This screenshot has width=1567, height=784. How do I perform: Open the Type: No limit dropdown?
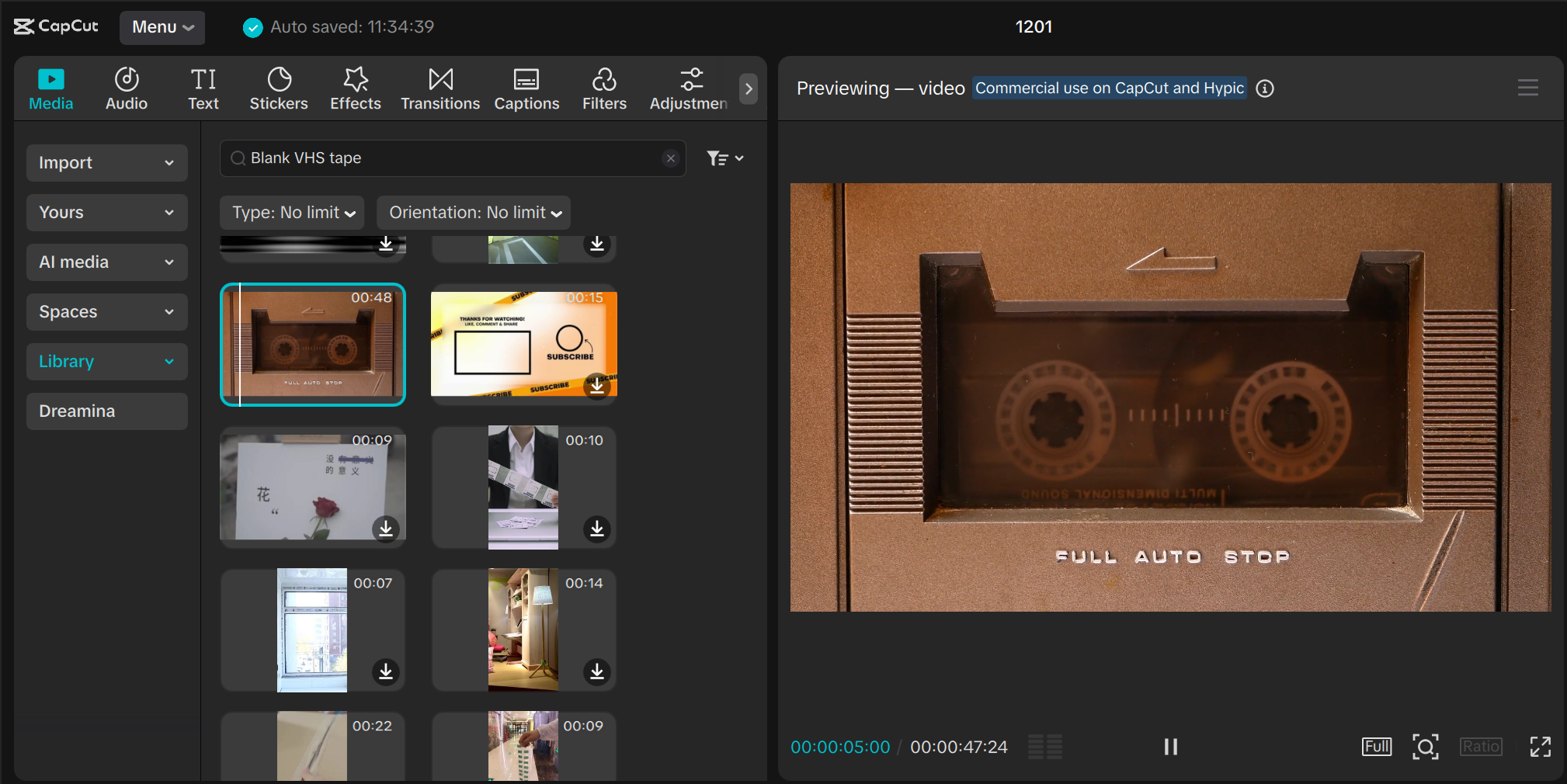[x=291, y=212]
